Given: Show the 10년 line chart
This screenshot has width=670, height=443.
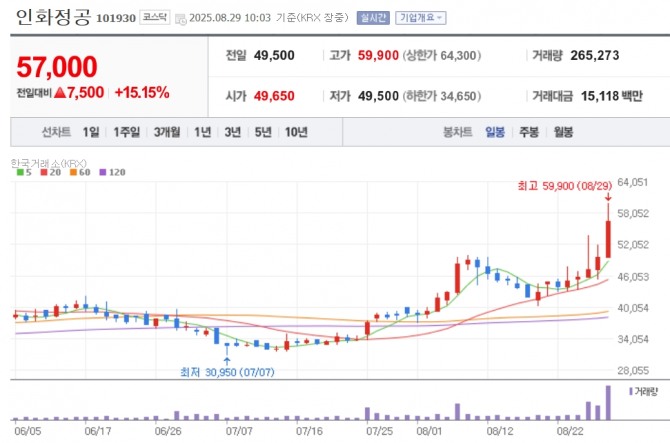Looking at the screenshot, I should [296, 132].
